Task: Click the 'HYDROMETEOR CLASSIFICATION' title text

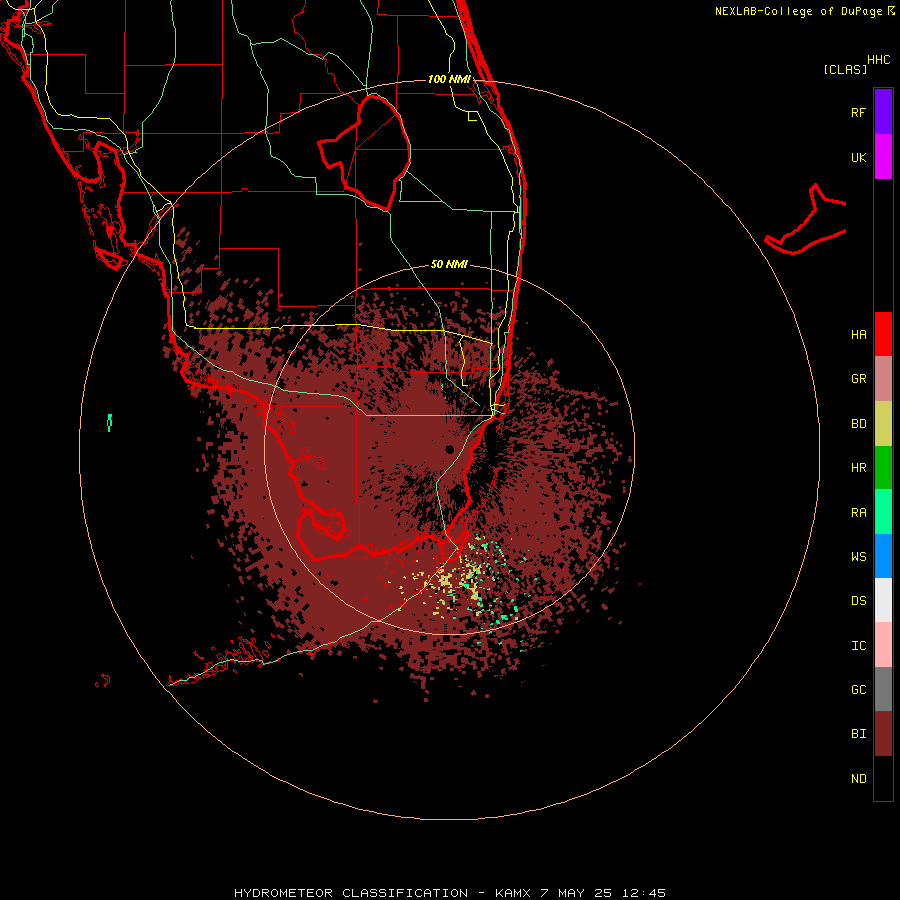Action: tap(351, 893)
